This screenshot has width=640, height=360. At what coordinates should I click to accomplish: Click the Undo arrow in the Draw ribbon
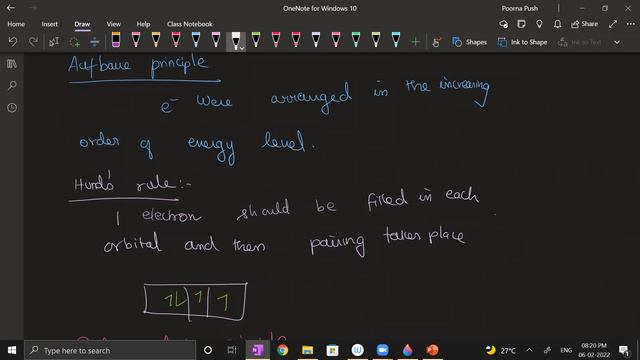point(13,42)
